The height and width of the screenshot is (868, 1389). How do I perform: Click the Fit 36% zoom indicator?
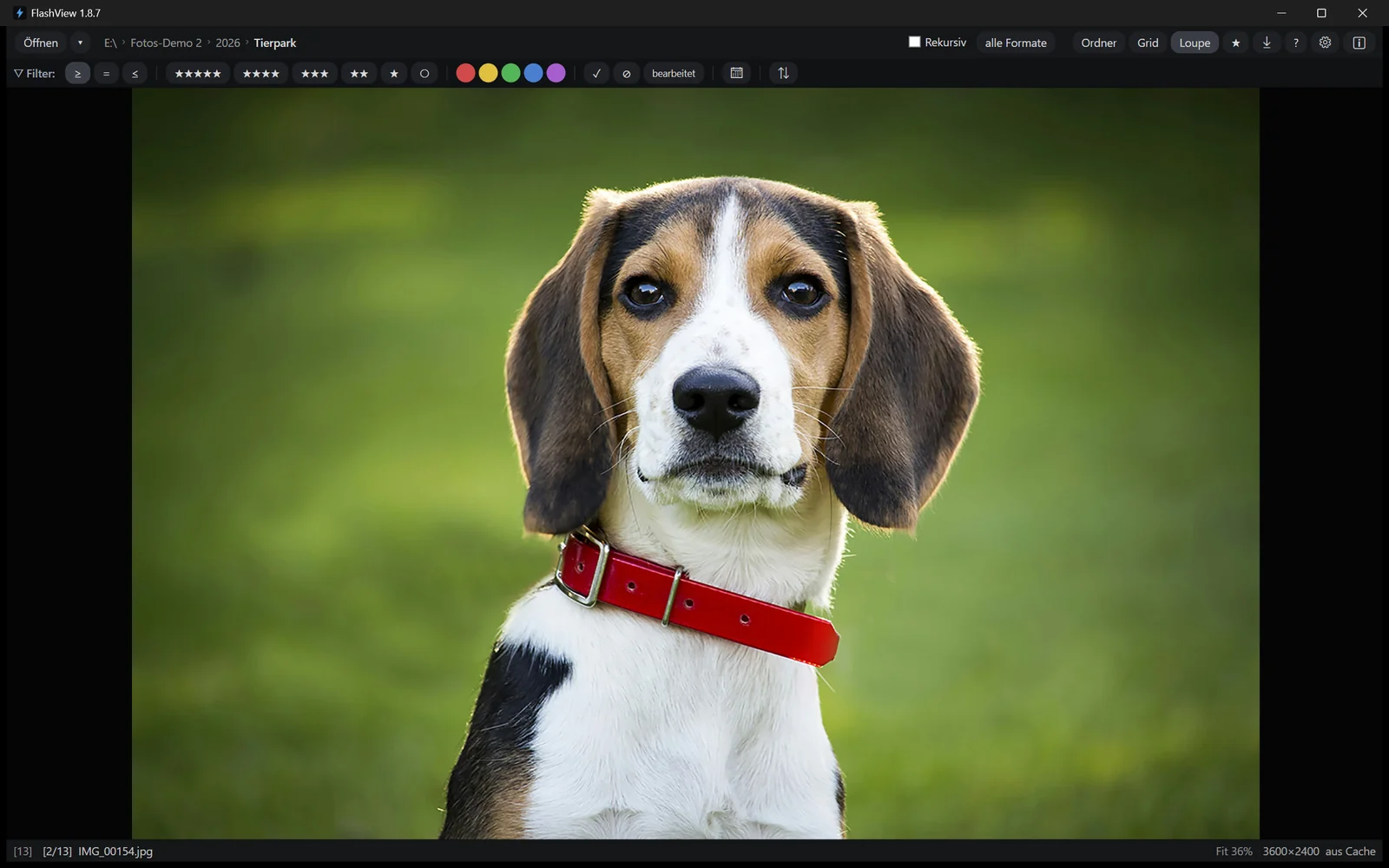click(x=1234, y=852)
